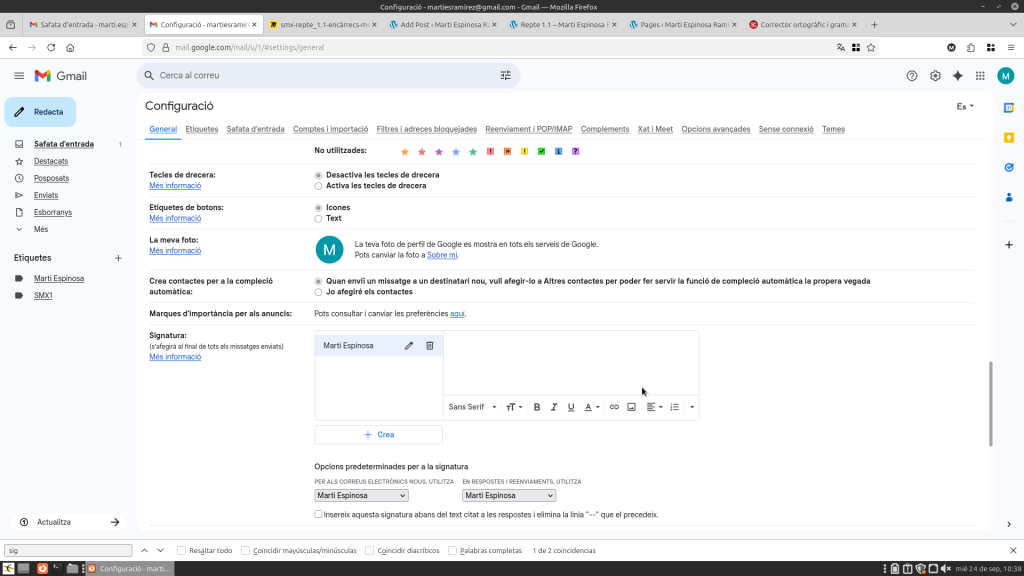Open the Sans Serif font dropdown
This screenshot has width=1024, height=576.
pyautogui.click(x=472, y=407)
